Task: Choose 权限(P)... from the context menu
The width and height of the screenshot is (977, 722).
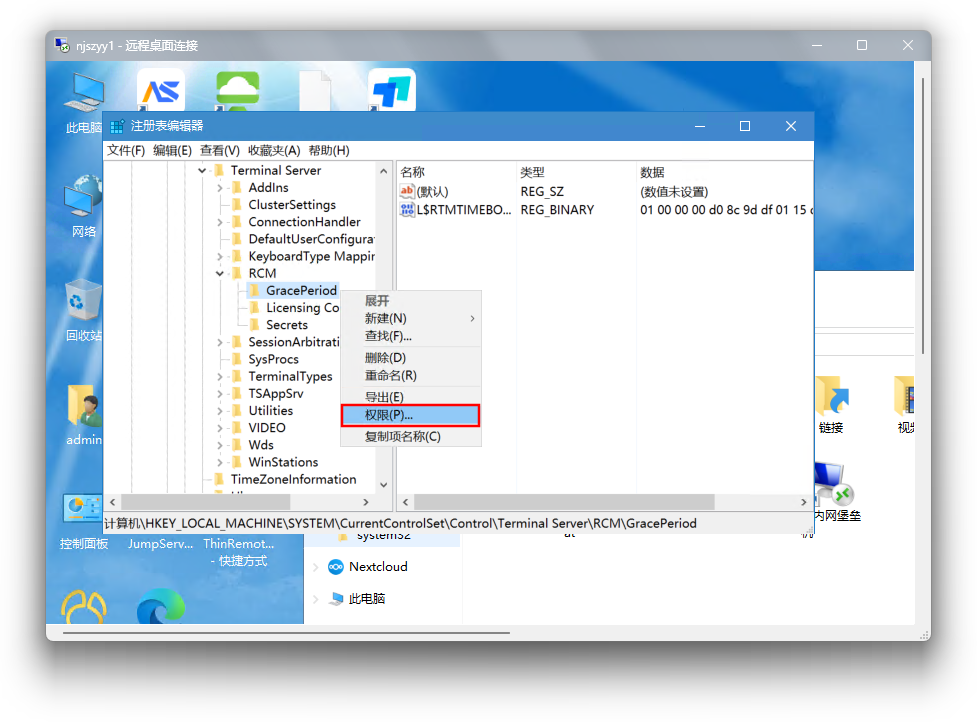Action: click(410, 415)
